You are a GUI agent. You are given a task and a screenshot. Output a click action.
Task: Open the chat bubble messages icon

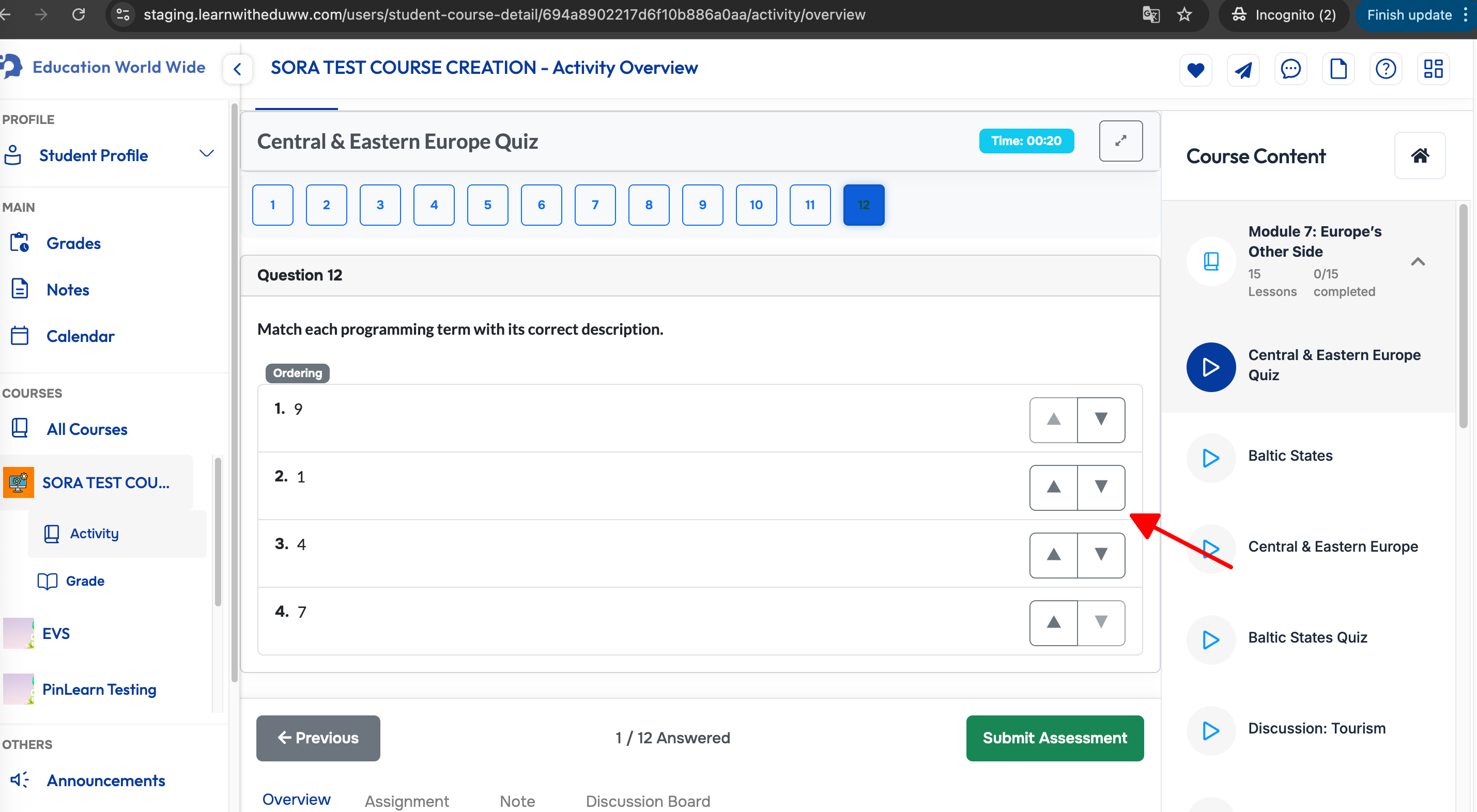(x=1290, y=70)
